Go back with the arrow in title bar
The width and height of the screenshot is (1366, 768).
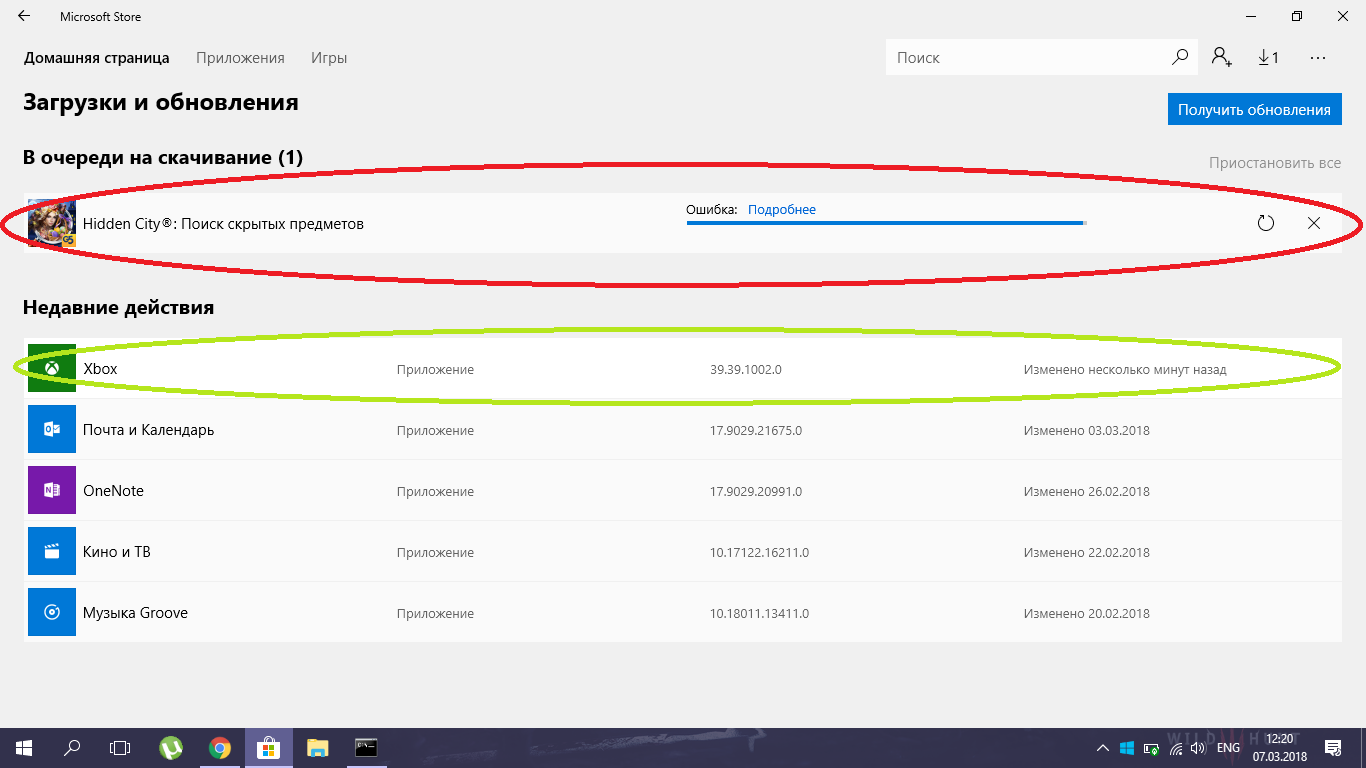pos(24,17)
